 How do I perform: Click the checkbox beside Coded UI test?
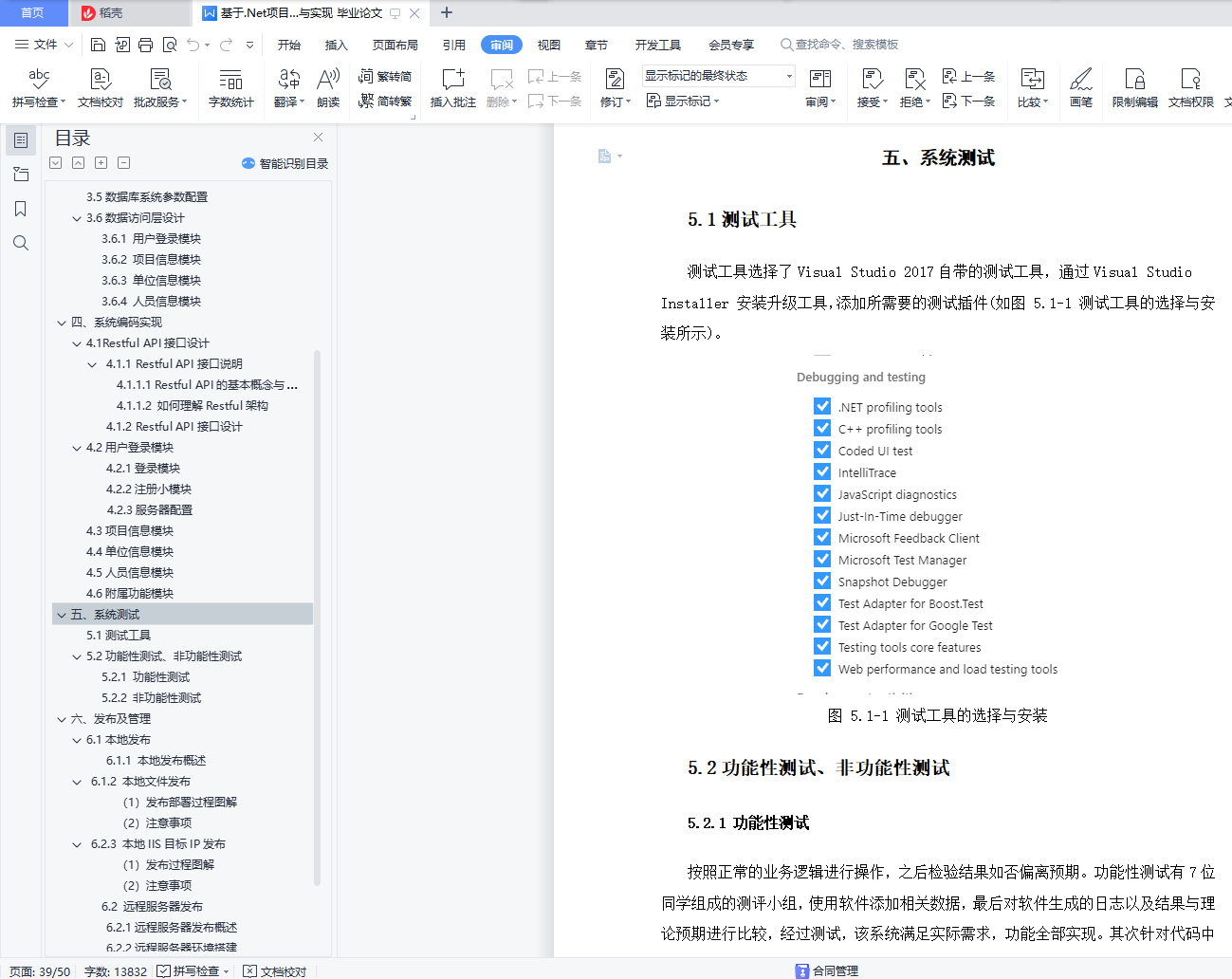click(822, 450)
